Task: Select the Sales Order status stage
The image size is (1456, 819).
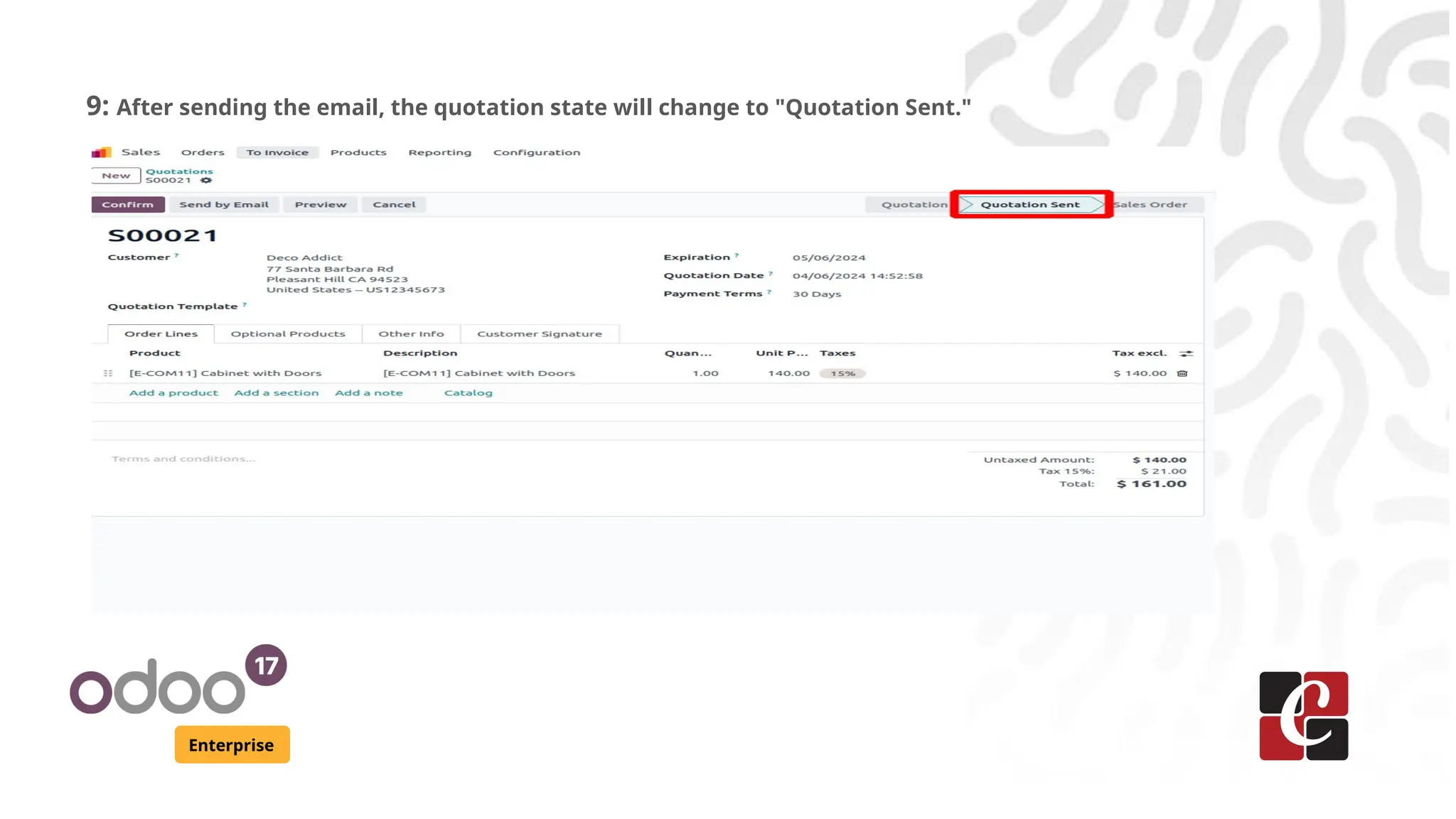Action: [x=1150, y=205]
